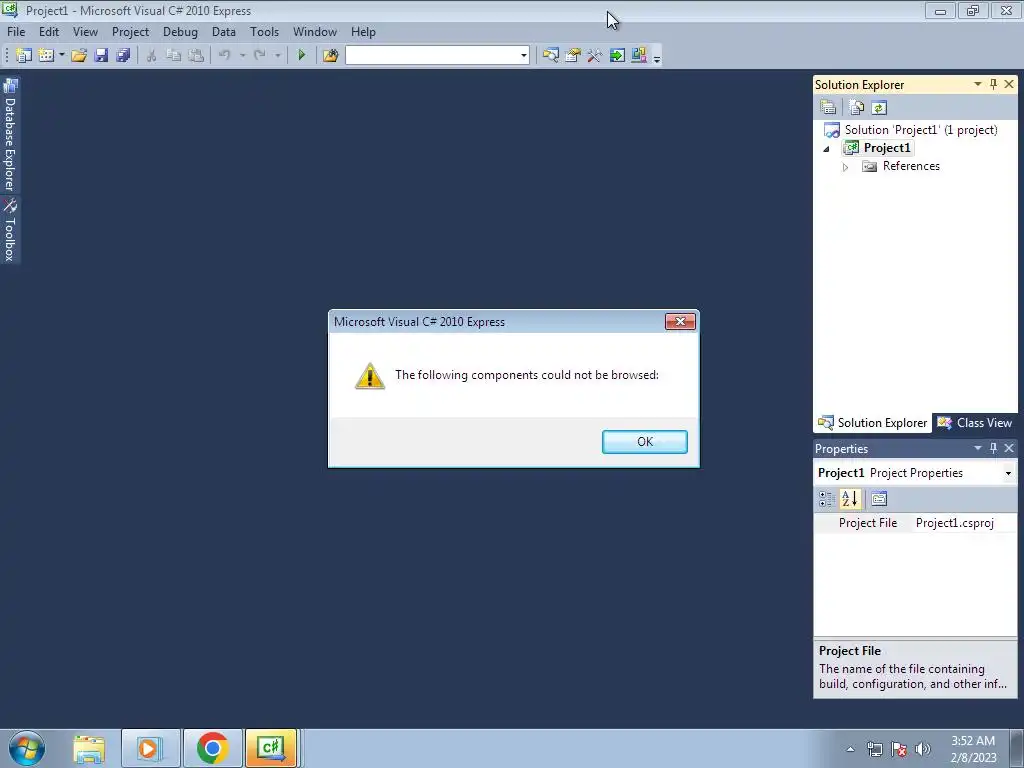This screenshot has width=1024, height=768.
Task: Click the Start Page toolbar icon
Action: coord(617,56)
